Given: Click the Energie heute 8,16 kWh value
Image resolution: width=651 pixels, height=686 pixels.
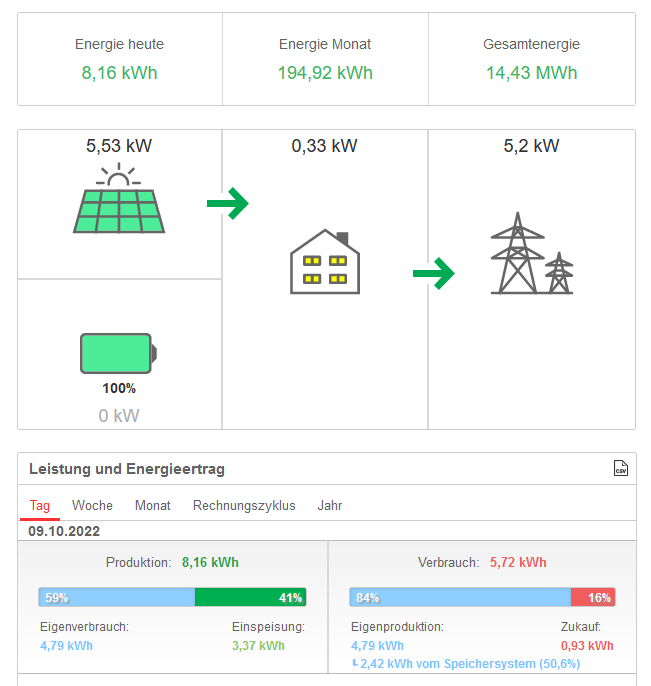Looking at the screenshot, I should point(119,73).
